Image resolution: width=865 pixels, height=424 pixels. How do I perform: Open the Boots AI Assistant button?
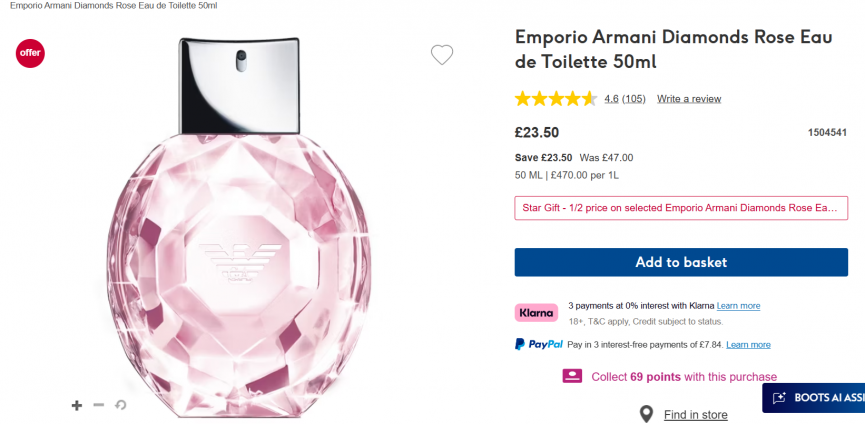820,397
